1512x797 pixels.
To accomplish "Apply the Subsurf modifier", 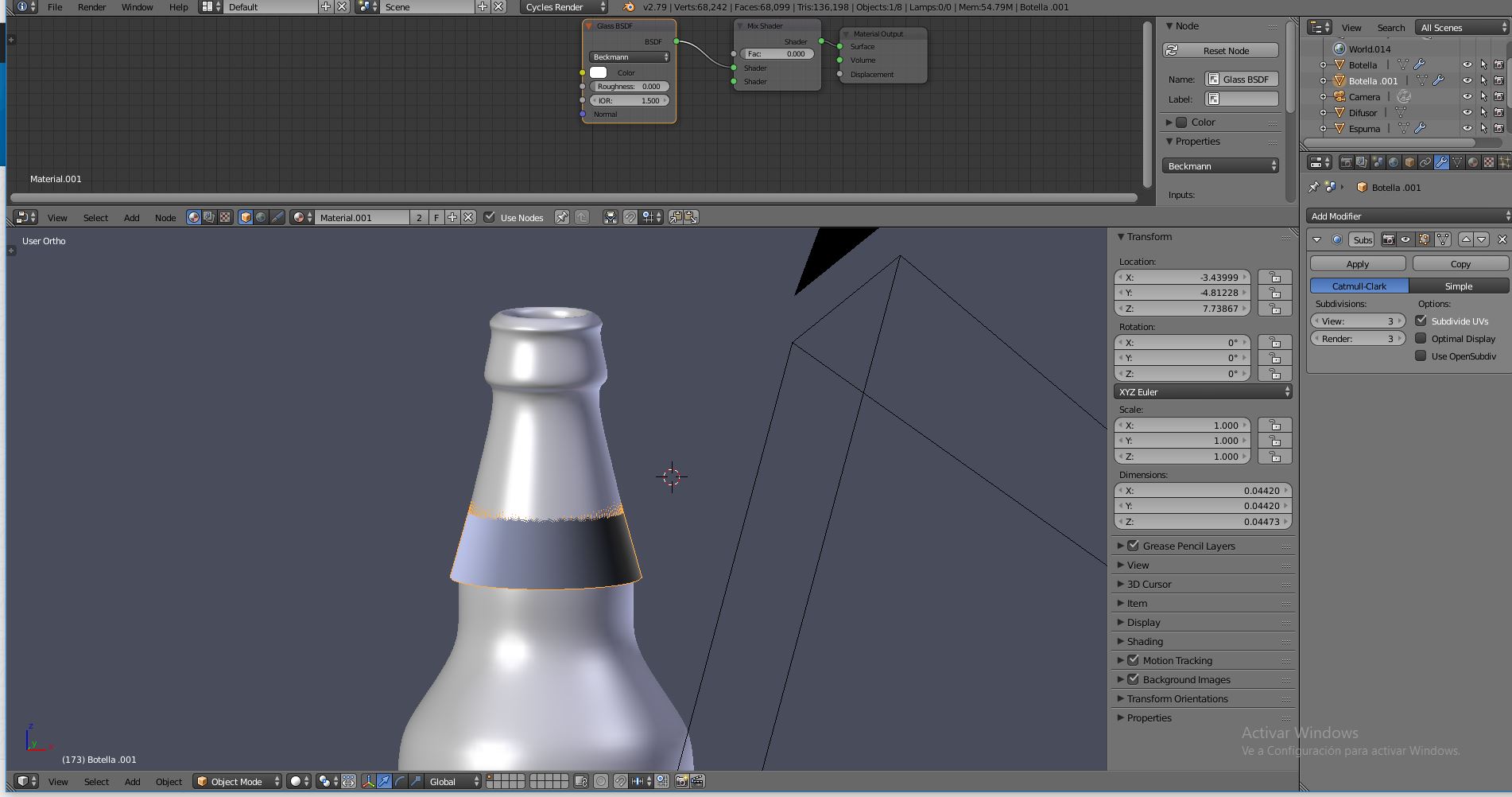I will click(x=1358, y=263).
